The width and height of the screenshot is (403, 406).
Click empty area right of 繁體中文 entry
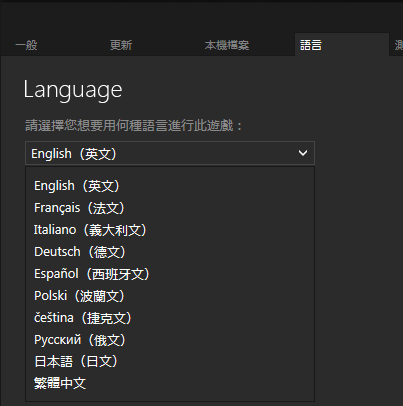(x=200, y=383)
